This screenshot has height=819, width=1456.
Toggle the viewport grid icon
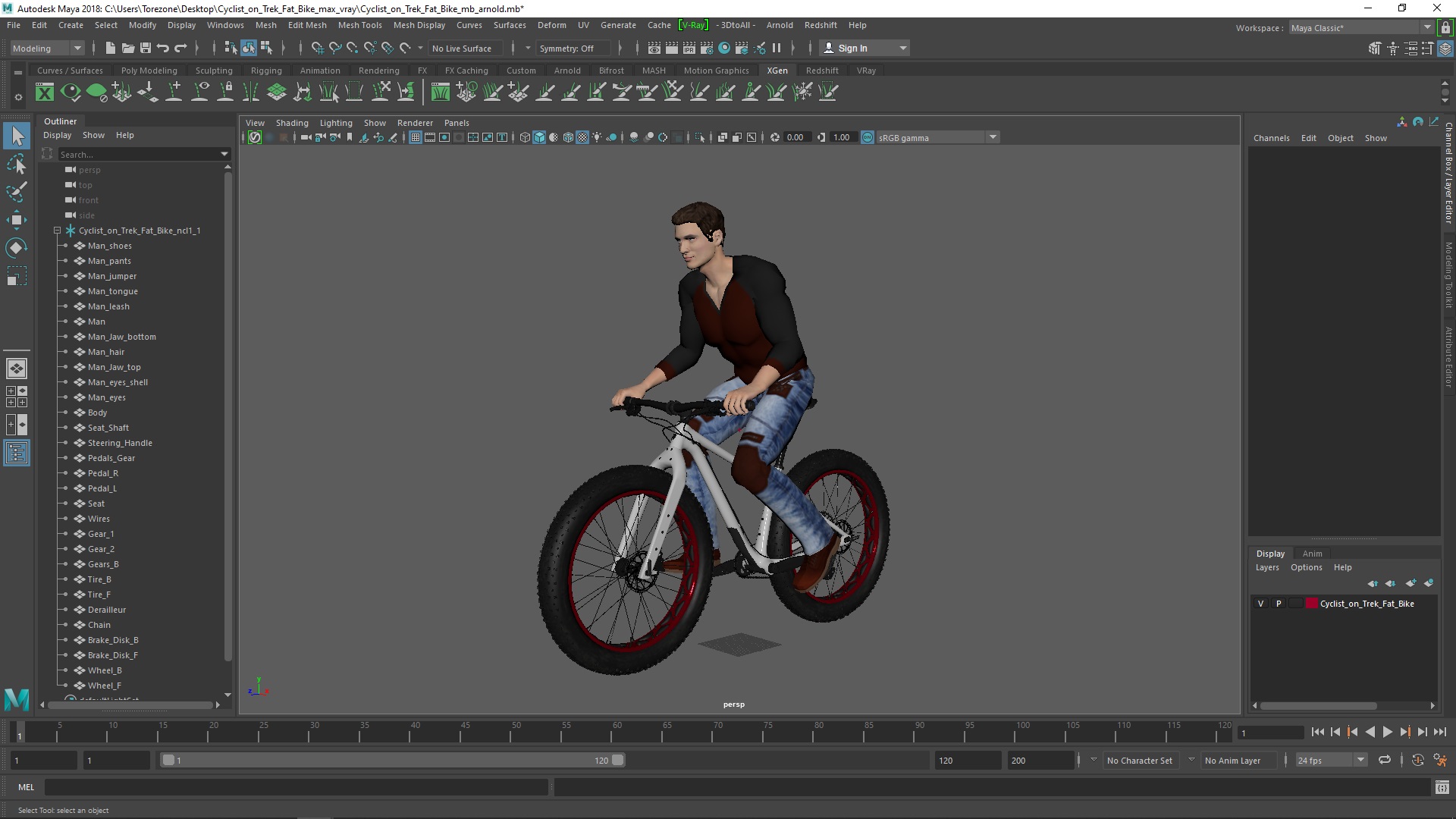(416, 137)
